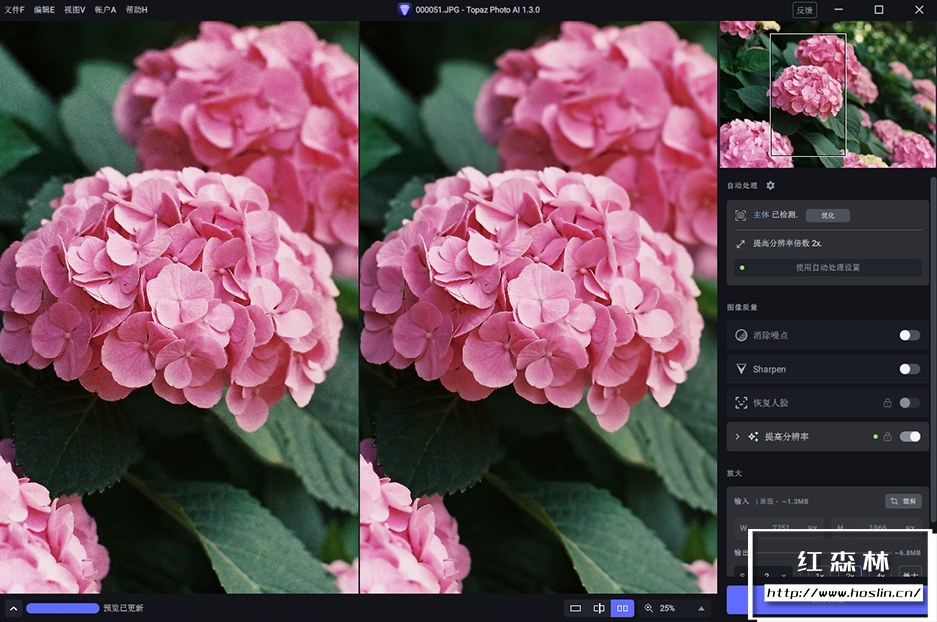Disable the 提高分辨率 toggle
This screenshot has height=622, width=937.
pyautogui.click(x=909, y=437)
